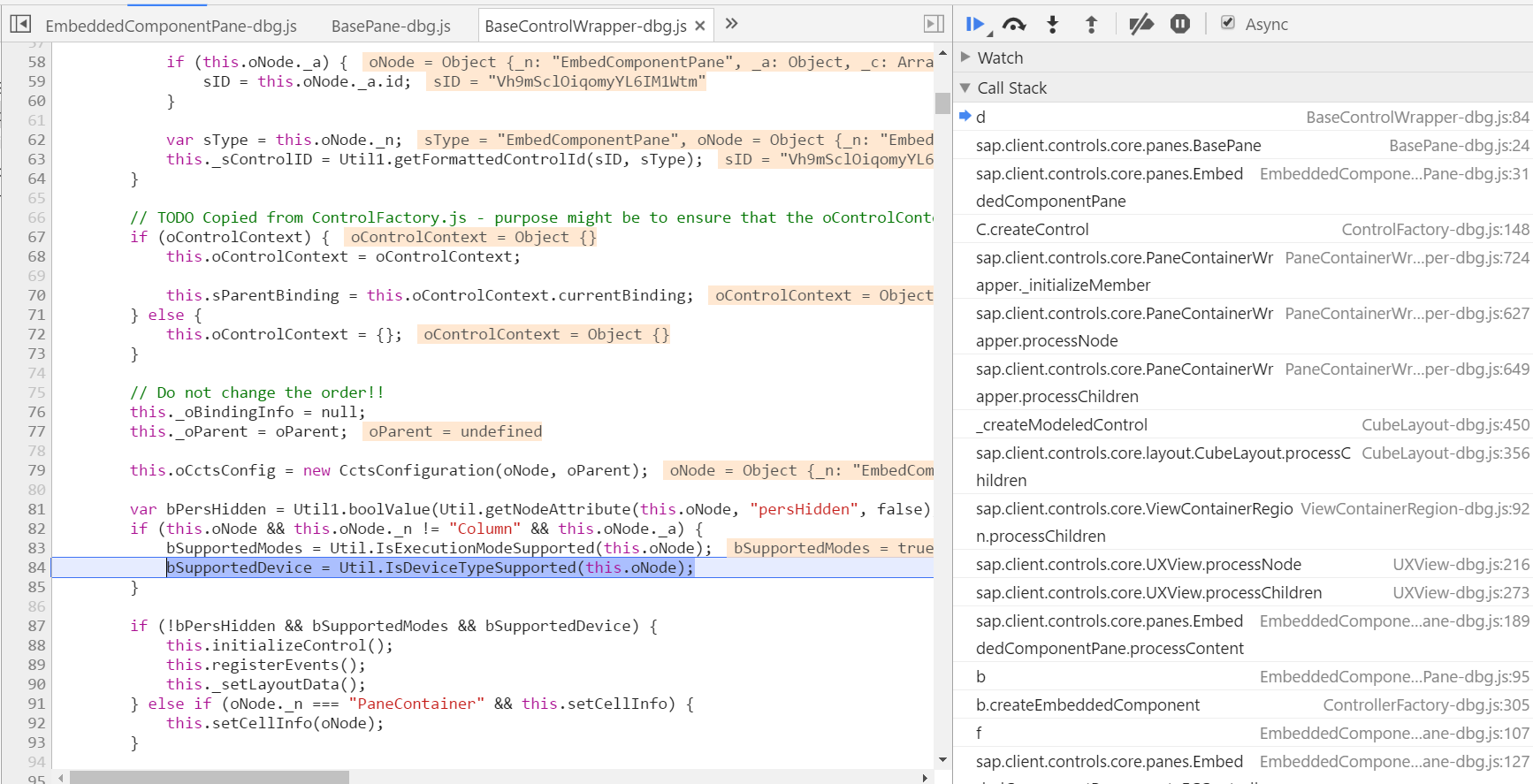
Task: Select sap.client.controls.core.panes.BasePane frame
Action: pos(1118,145)
